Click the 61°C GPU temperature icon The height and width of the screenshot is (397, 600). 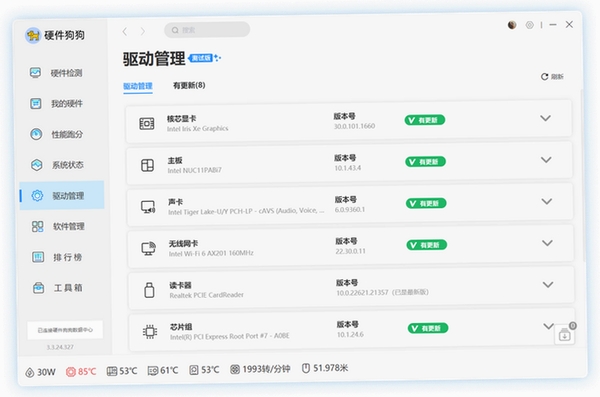153,371
